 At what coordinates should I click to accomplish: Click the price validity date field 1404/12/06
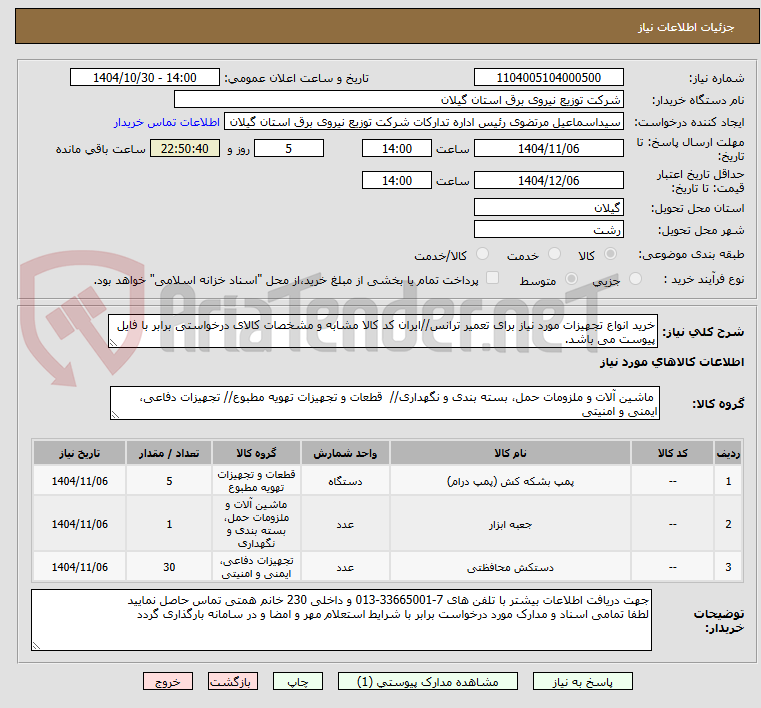click(x=548, y=181)
